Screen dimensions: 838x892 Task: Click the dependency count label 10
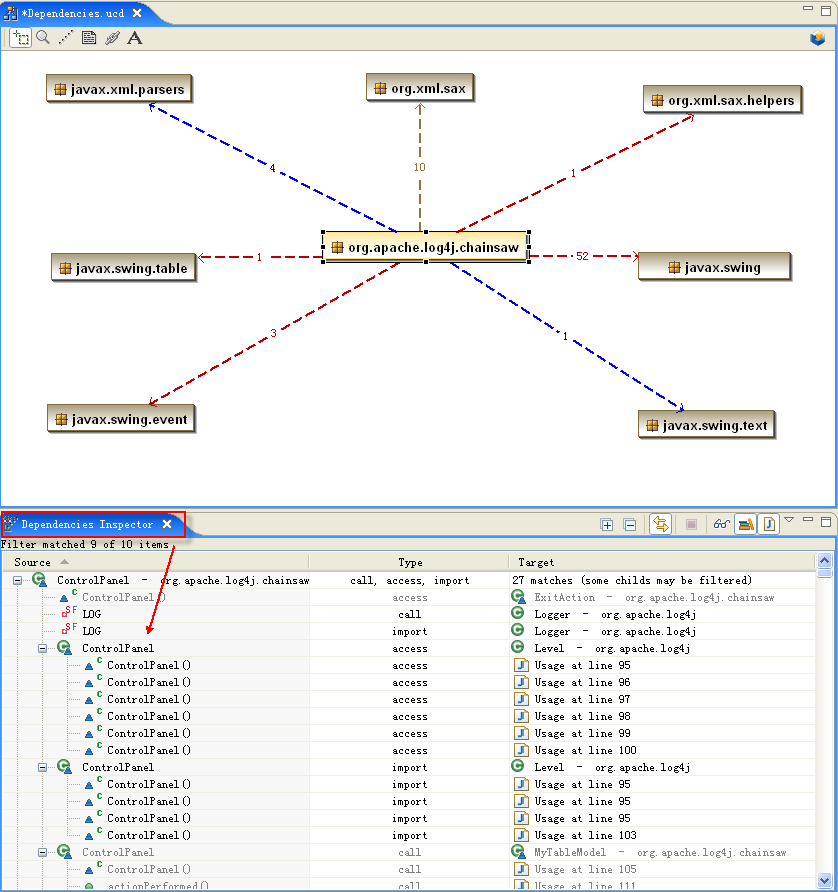pos(420,167)
